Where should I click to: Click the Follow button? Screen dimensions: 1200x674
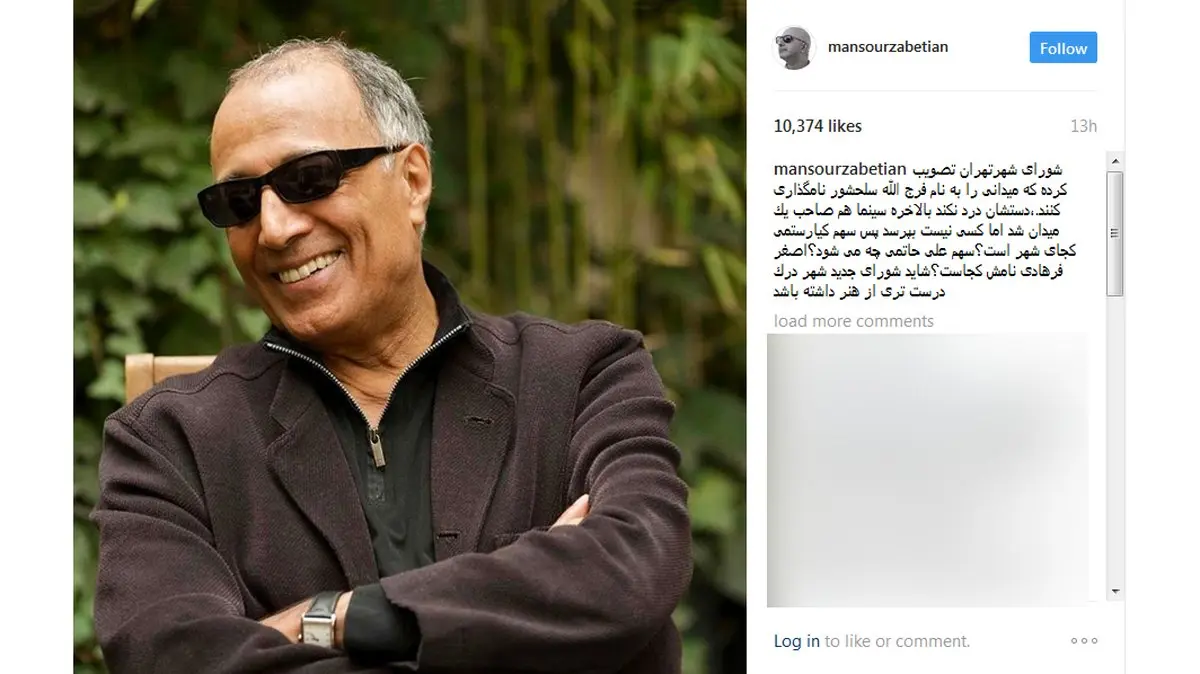coord(1063,48)
